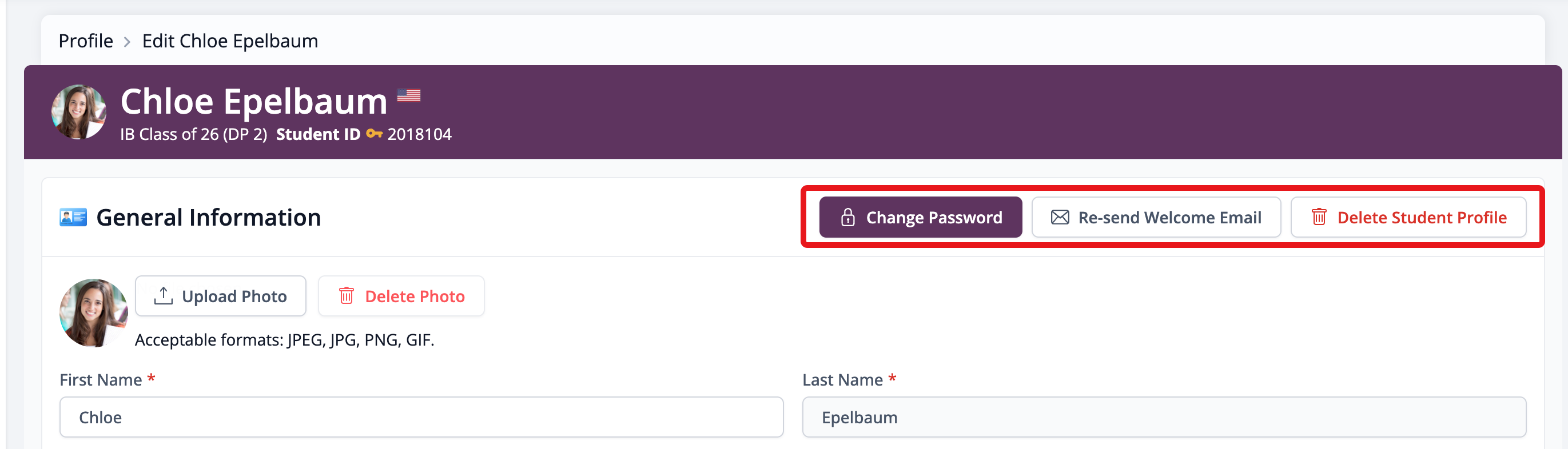Go back to the Profile breadcrumb link
Viewport: 1568px width, 449px height.
coord(86,41)
